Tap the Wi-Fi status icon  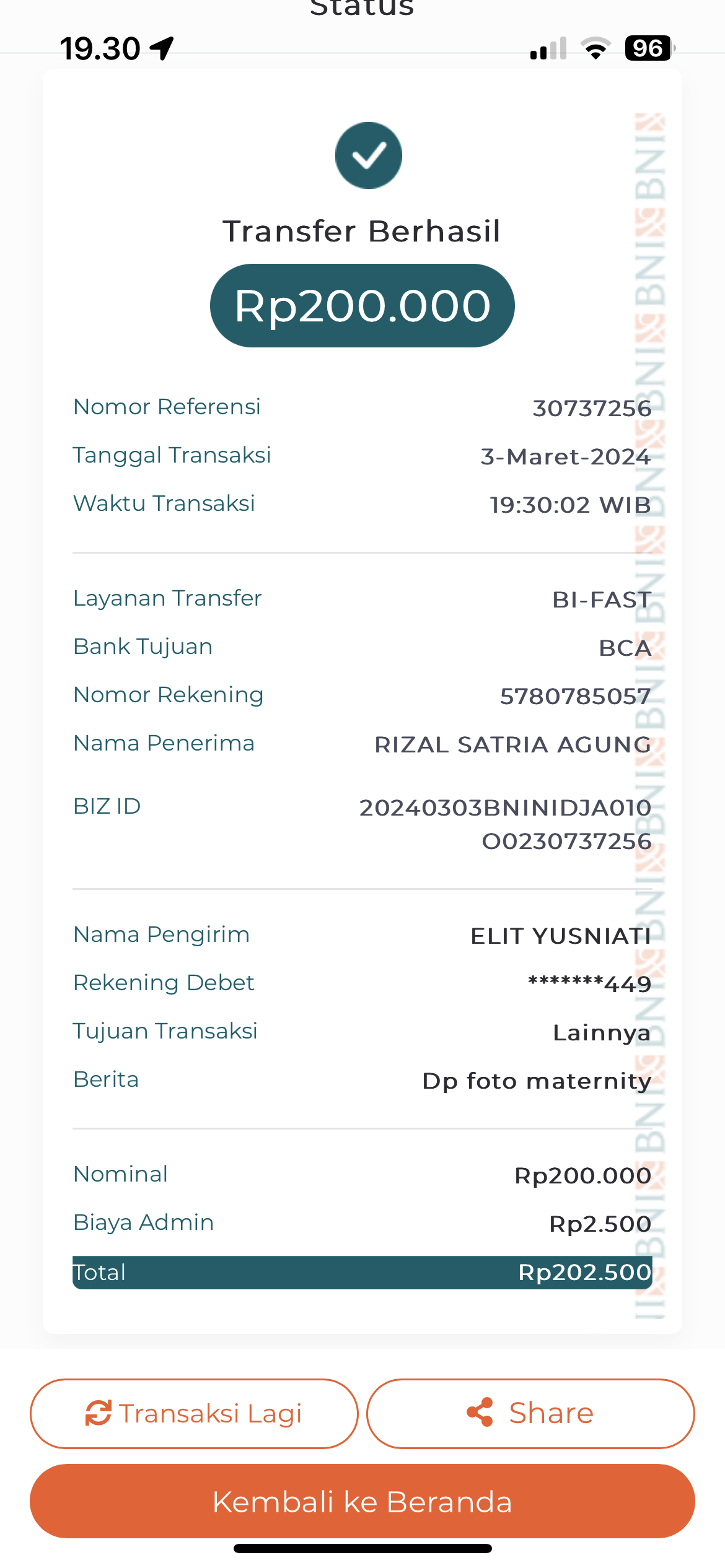point(595,48)
